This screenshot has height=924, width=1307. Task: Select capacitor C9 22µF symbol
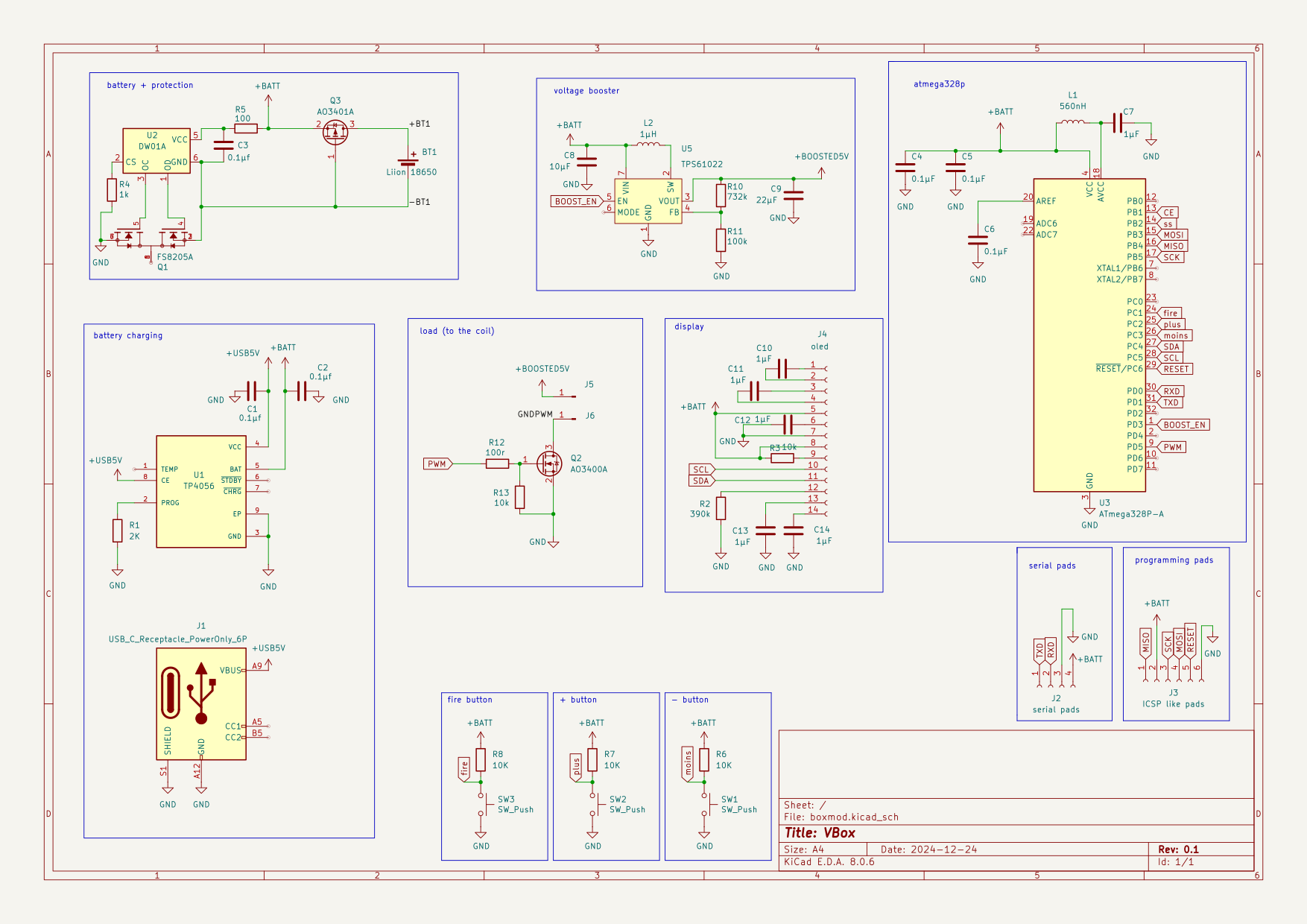(794, 195)
